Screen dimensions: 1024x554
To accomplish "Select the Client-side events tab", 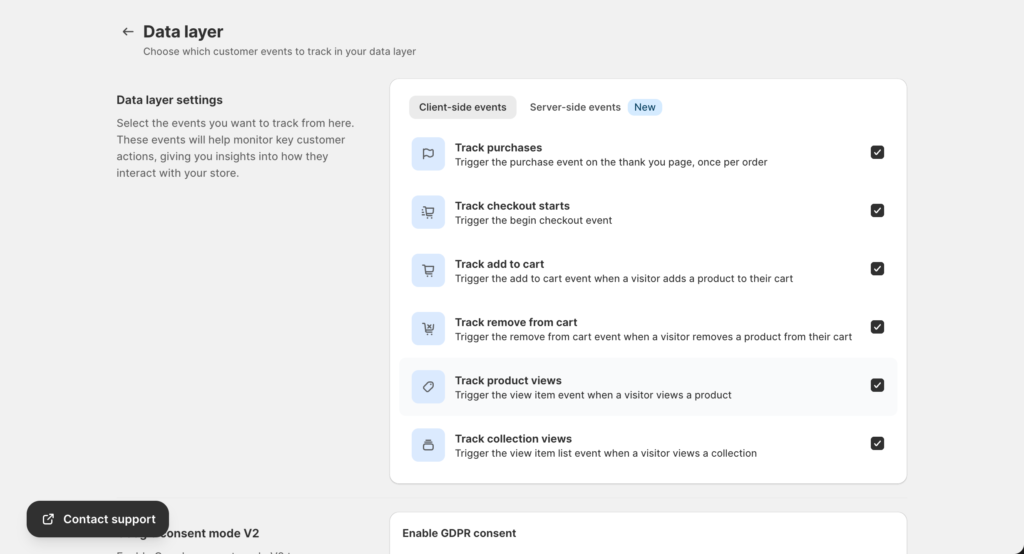I will click(462, 107).
